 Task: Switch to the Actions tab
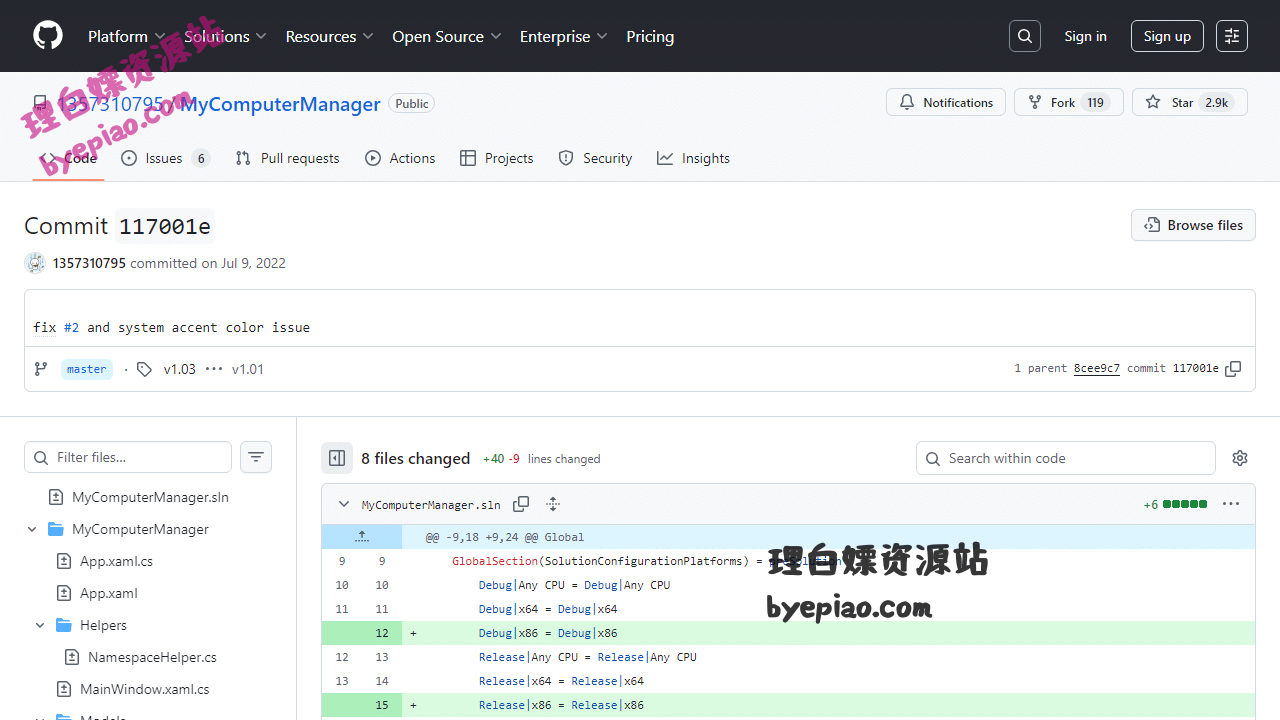(x=400, y=158)
